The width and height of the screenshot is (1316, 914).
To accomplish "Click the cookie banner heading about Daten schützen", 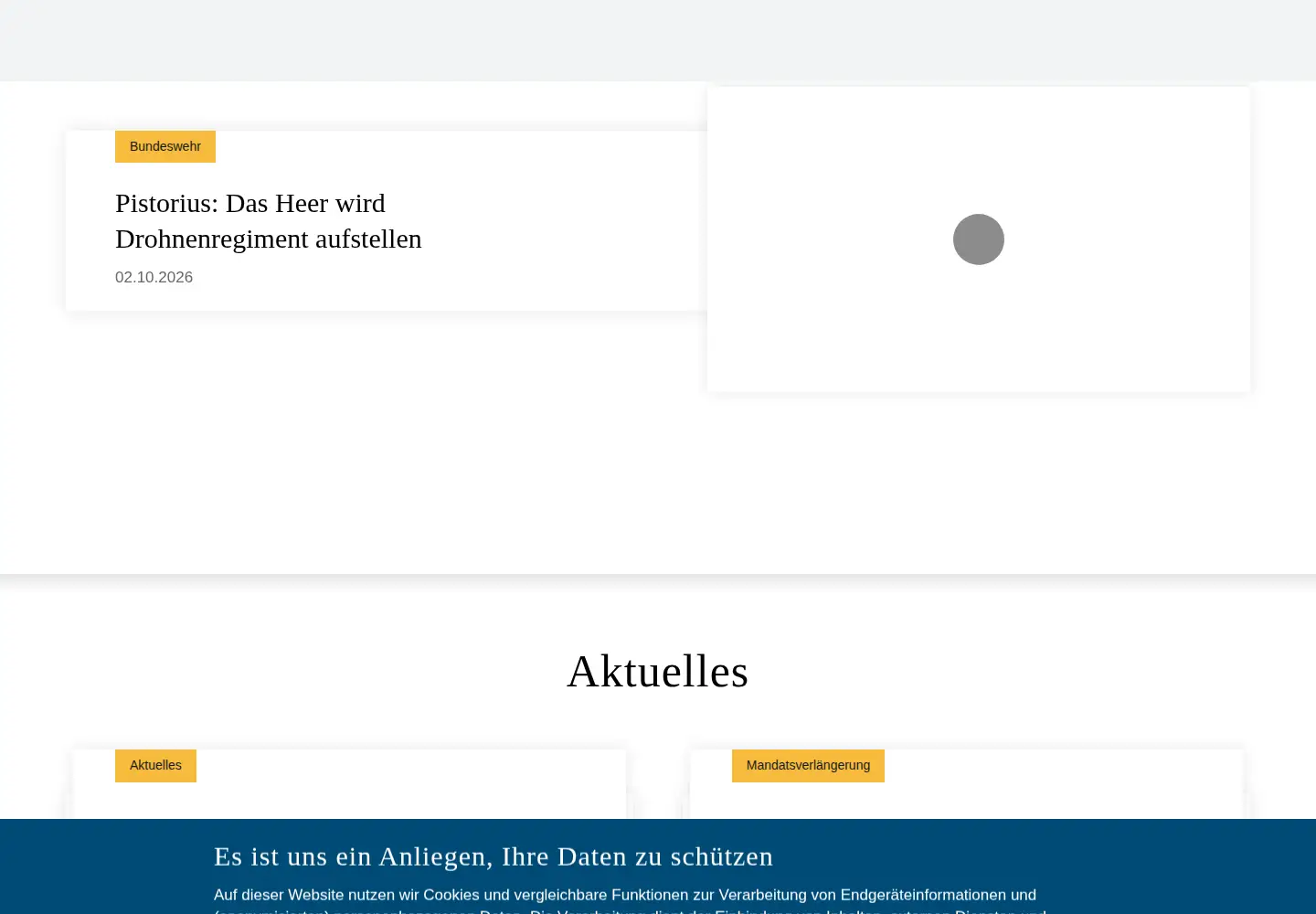I will [493, 856].
